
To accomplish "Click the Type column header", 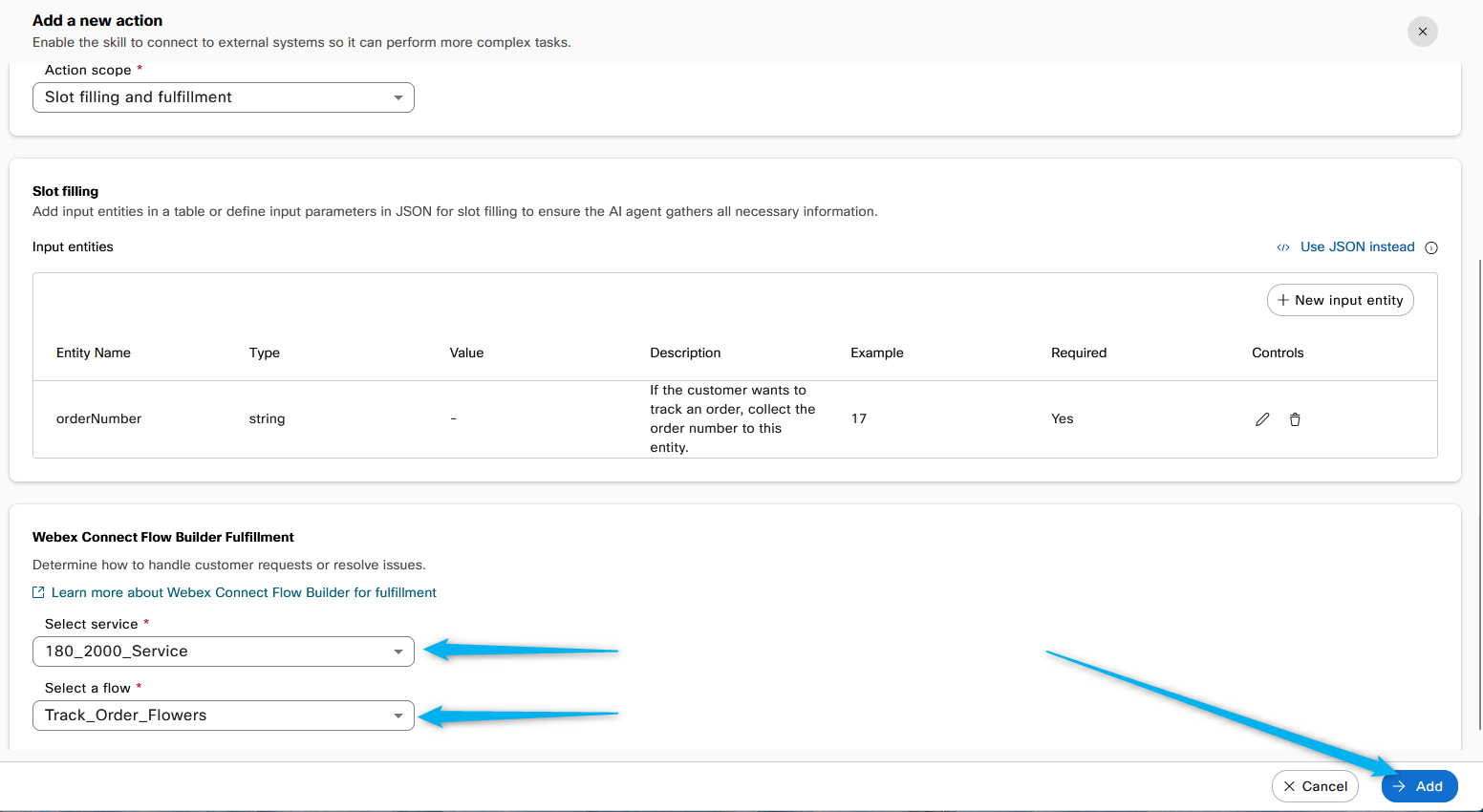I will pyautogui.click(x=265, y=353).
